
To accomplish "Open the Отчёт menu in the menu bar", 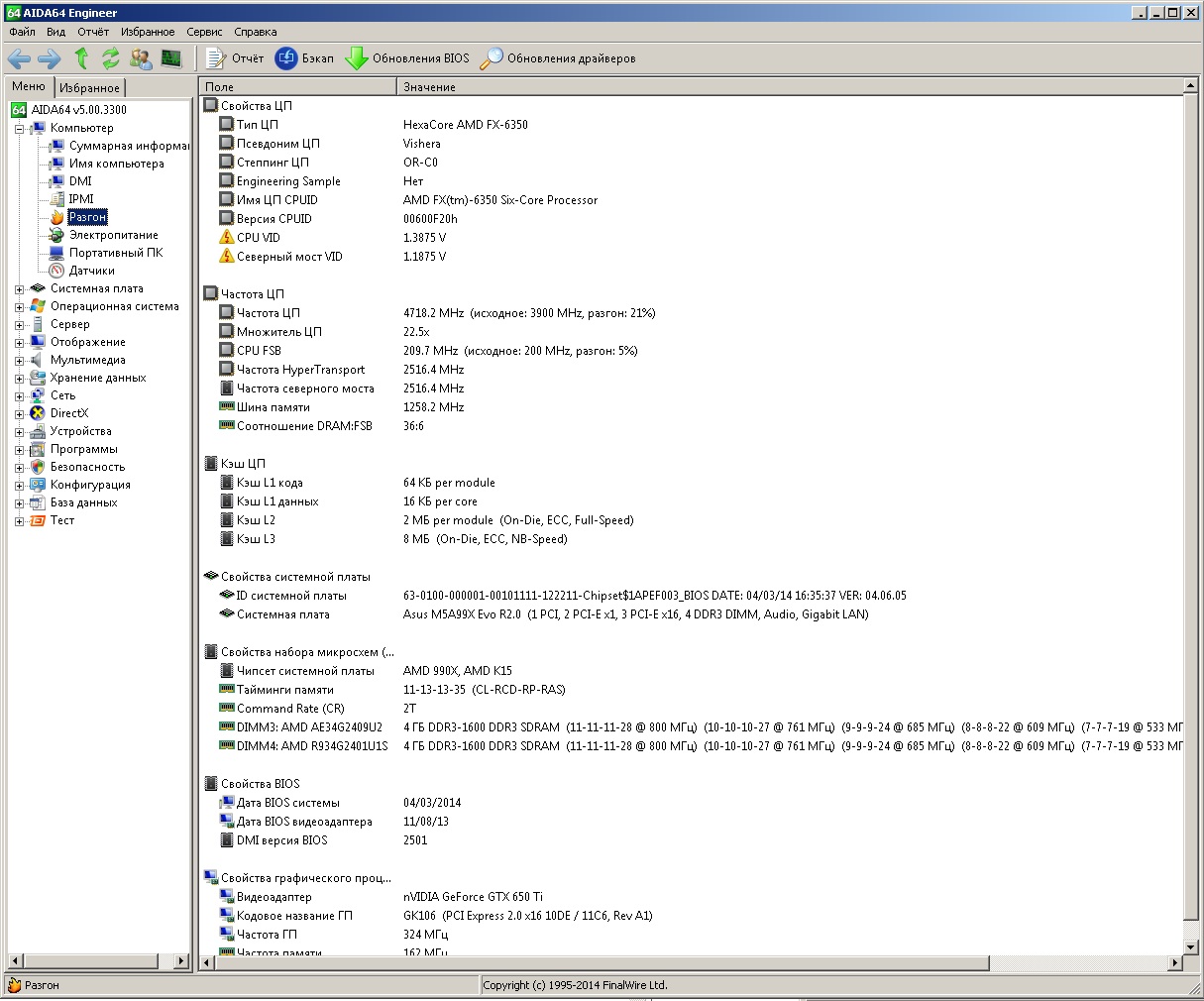I will pyautogui.click(x=93, y=32).
